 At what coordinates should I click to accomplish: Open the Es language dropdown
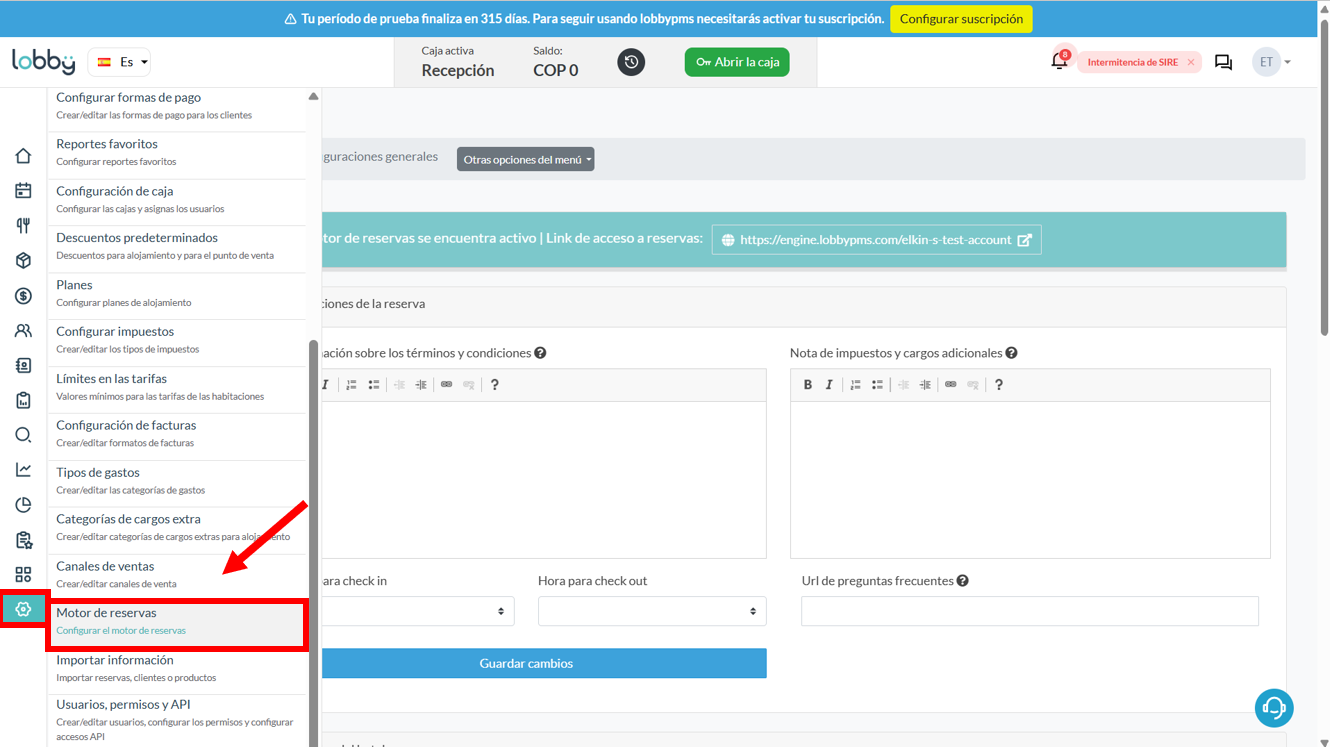(119, 62)
